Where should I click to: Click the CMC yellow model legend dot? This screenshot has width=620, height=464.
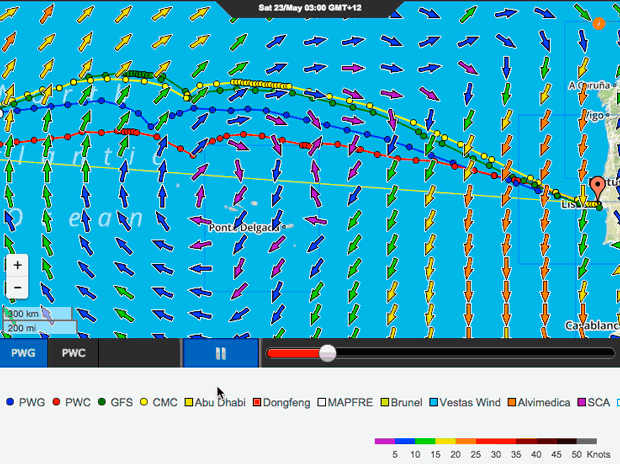click(x=144, y=402)
